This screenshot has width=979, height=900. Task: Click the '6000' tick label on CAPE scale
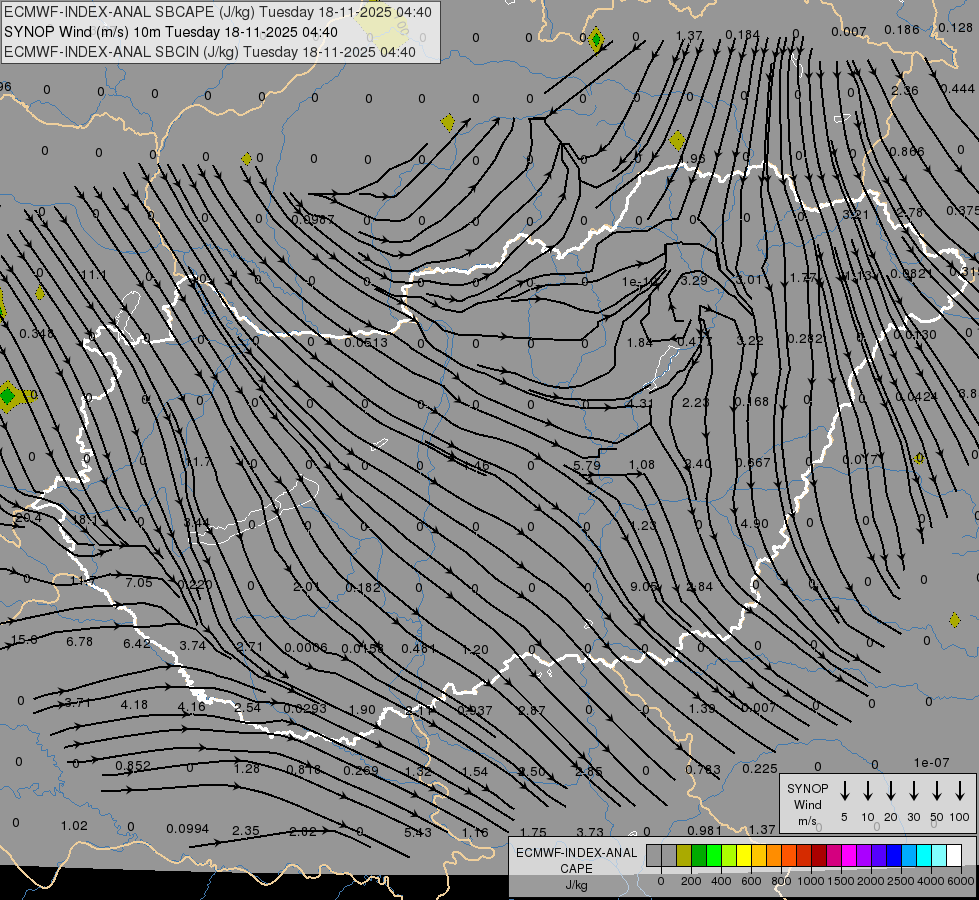point(961,881)
